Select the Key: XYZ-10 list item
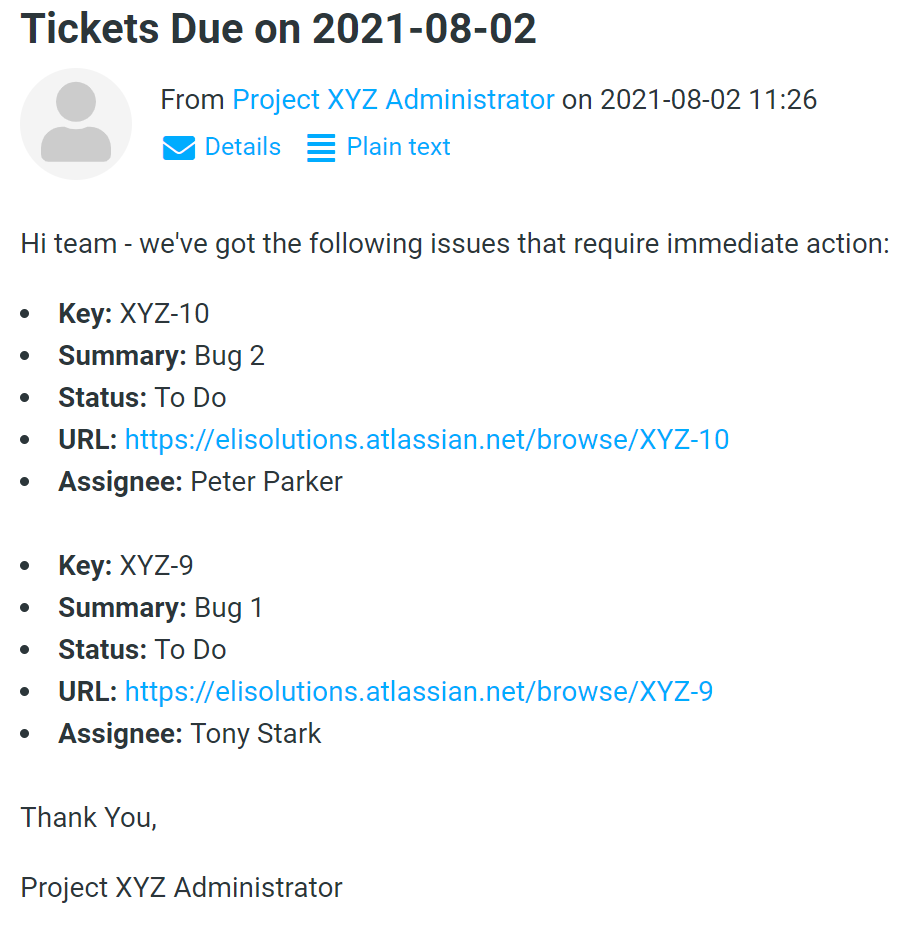 point(134,314)
